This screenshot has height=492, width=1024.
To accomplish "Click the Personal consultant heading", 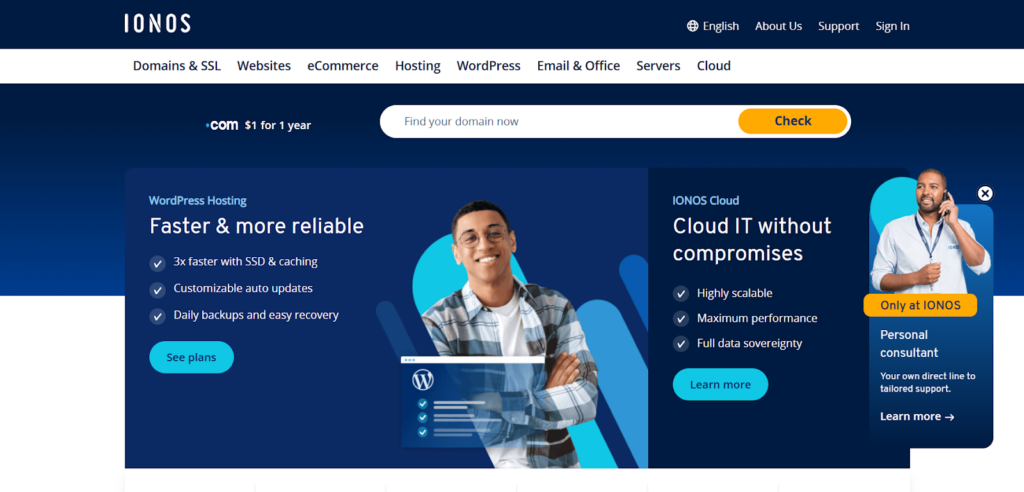I will [909, 344].
